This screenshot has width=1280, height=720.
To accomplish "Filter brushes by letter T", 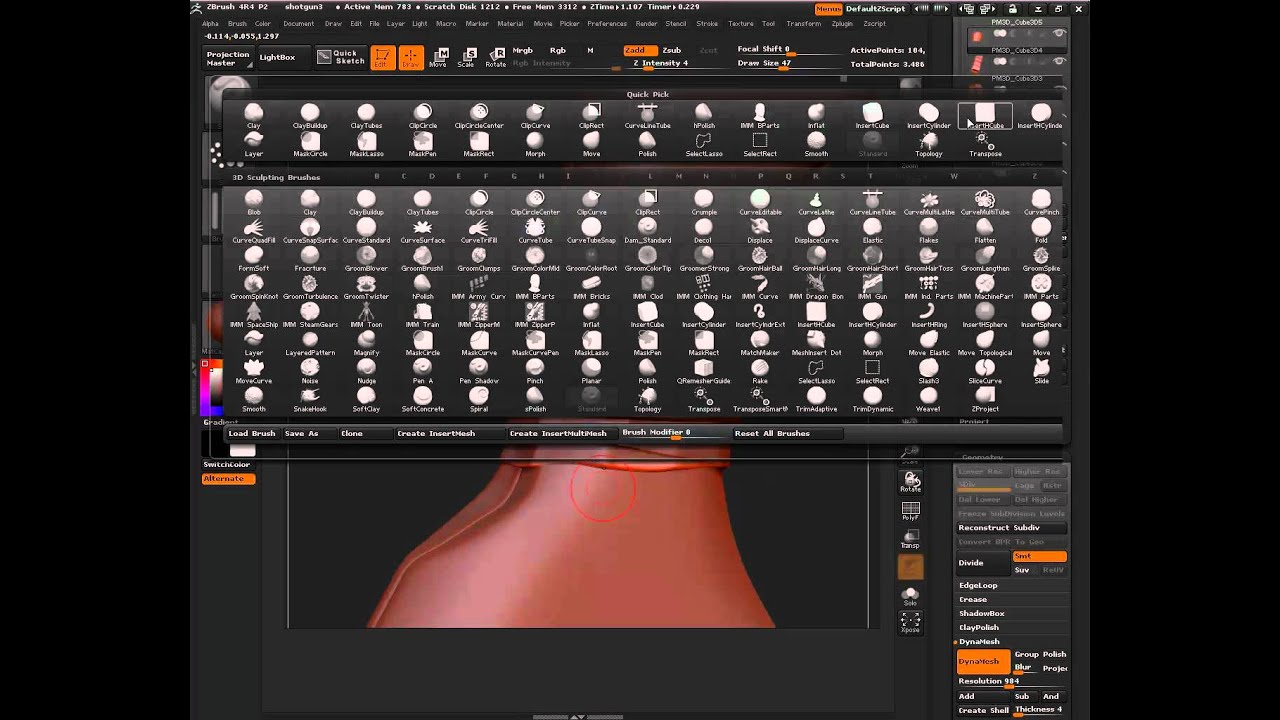I will click(870, 177).
